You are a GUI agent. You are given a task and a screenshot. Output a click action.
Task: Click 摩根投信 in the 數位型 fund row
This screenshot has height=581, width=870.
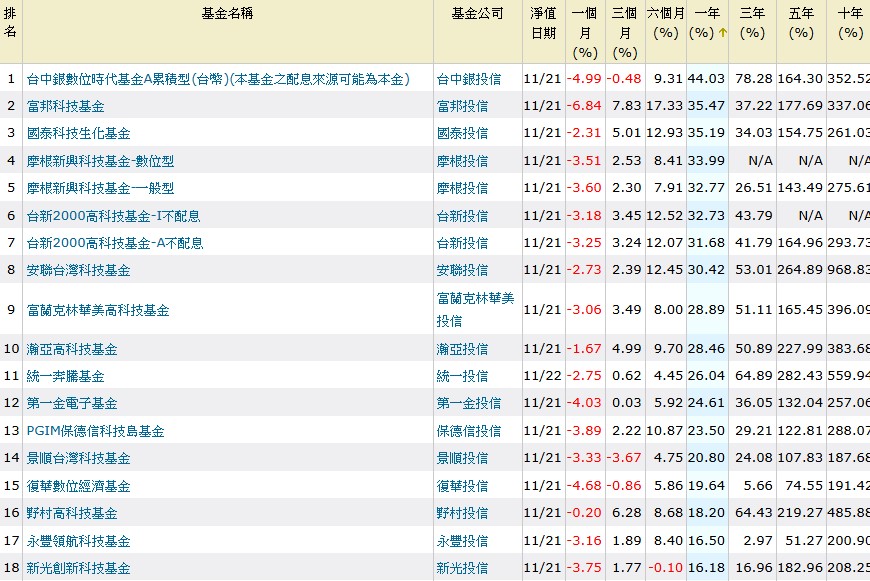click(x=462, y=161)
